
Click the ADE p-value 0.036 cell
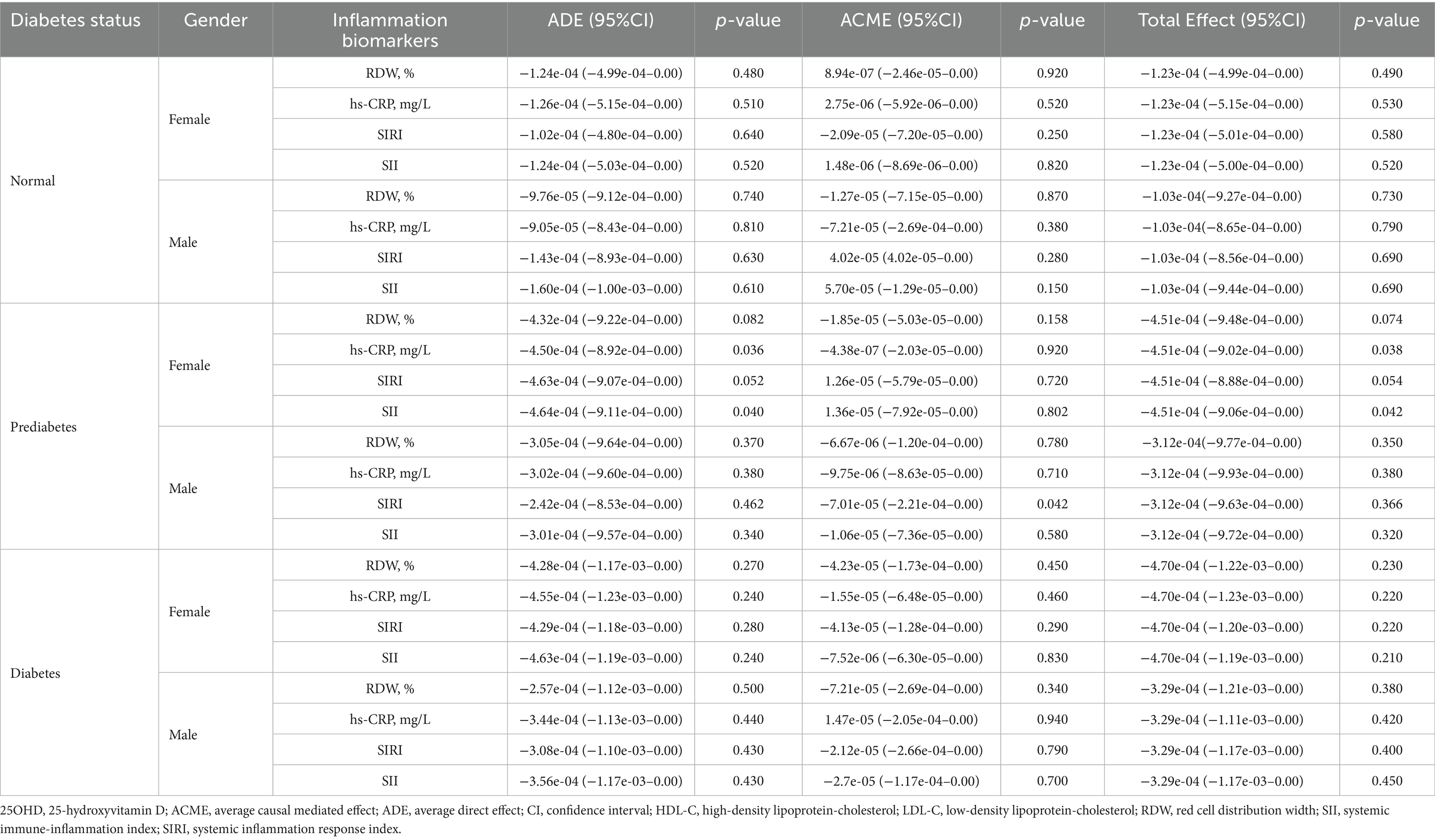click(748, 350)
